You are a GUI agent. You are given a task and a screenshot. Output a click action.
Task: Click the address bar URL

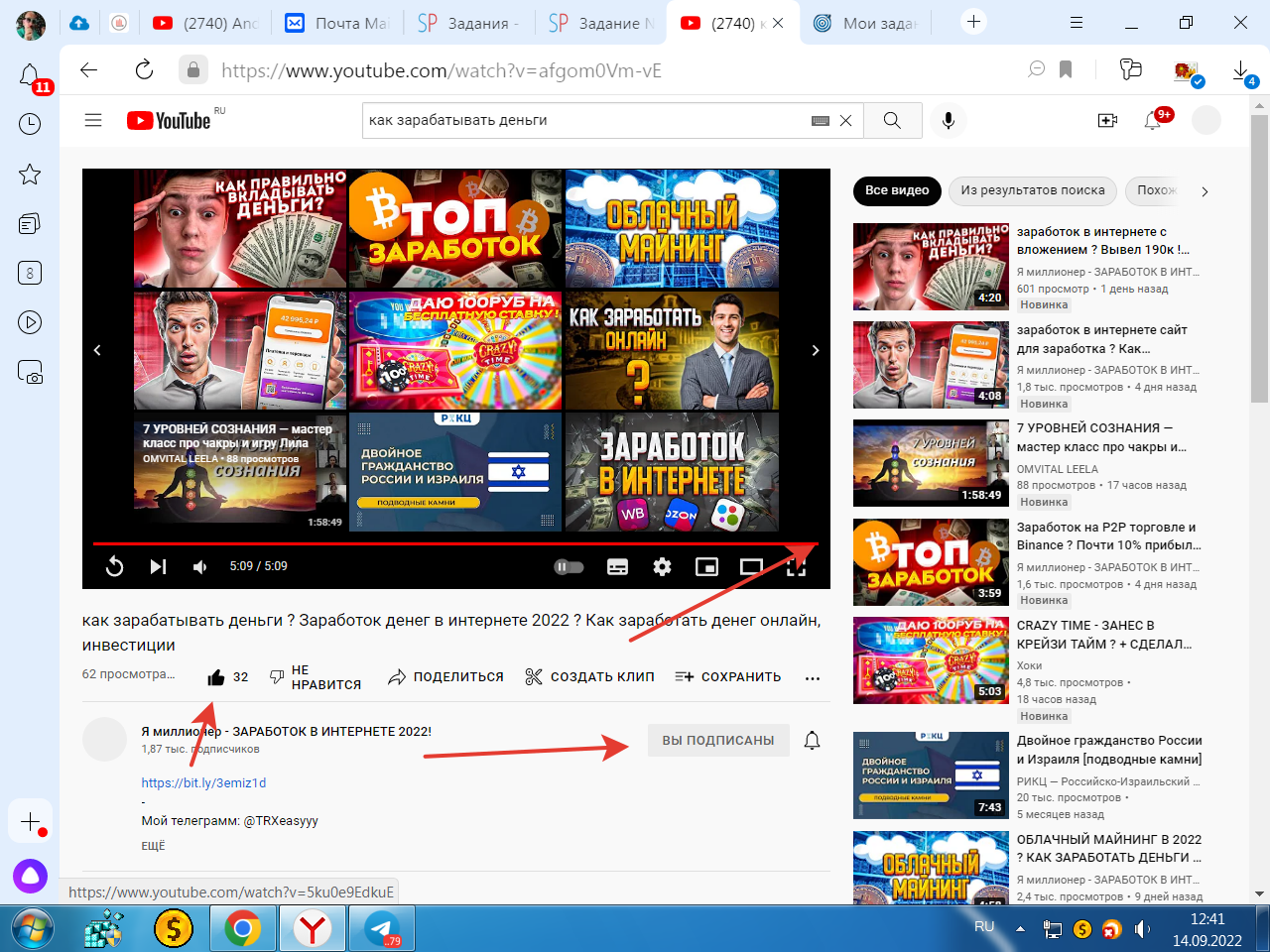click(x=442, y=70)
